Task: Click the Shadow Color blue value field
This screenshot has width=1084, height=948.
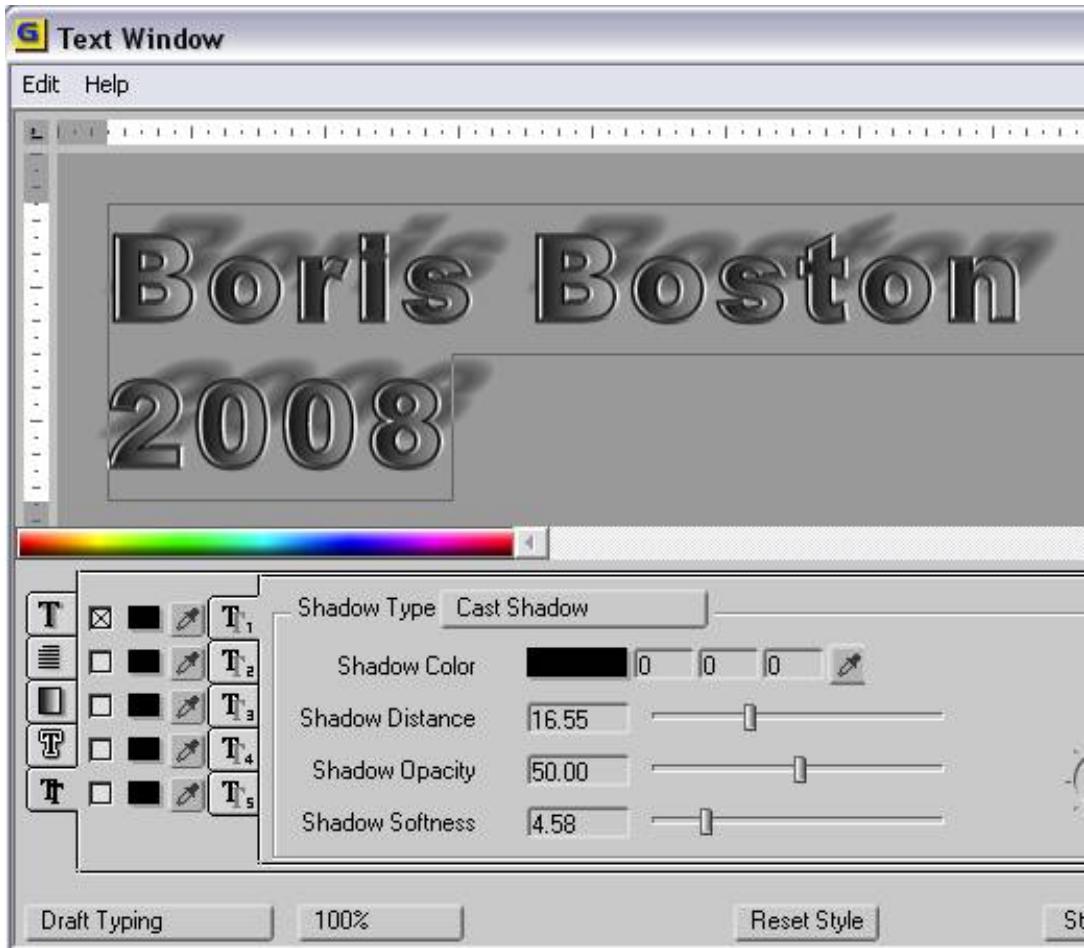Action: (792, 664)
